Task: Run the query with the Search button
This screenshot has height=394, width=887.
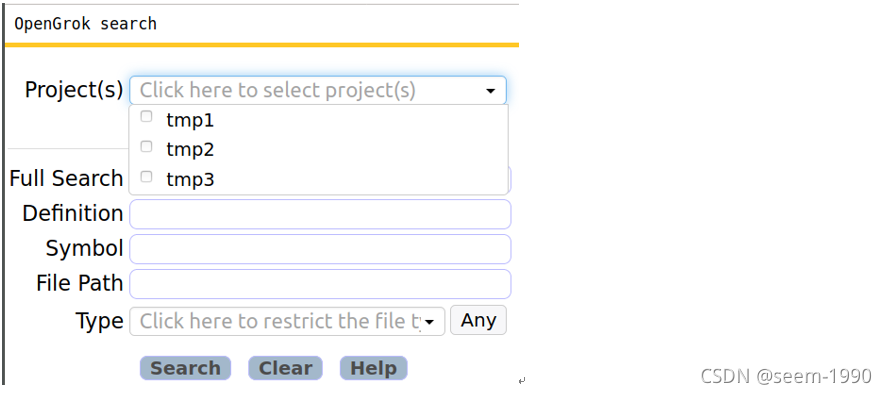Action: coord(186,368)
